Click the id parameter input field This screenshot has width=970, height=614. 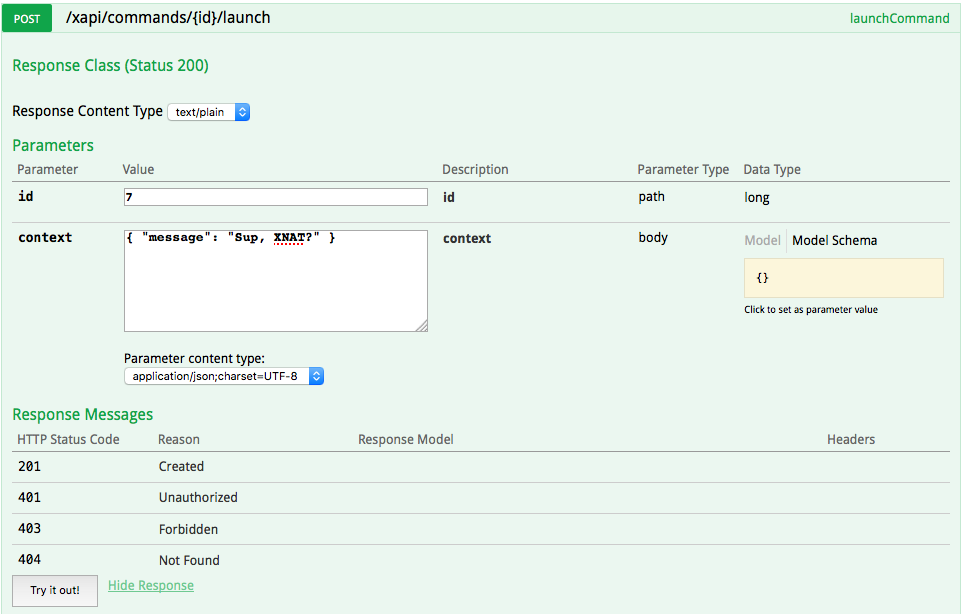point(275,197)
